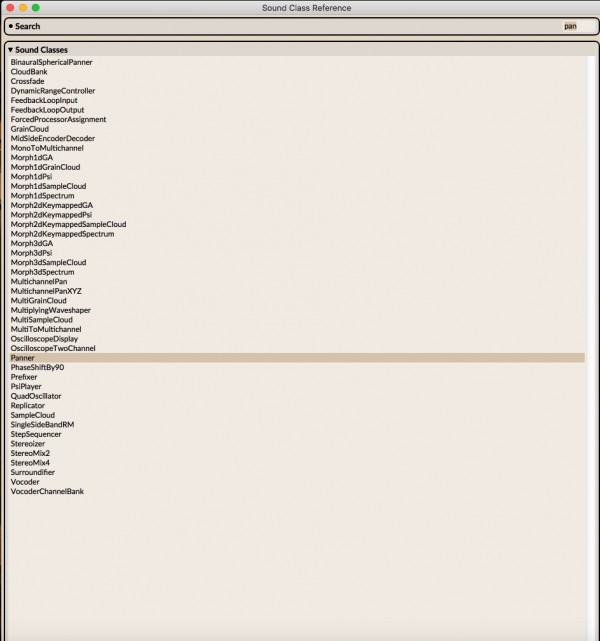Choose Morph3dSampleCloud

(x=49, y=262)
